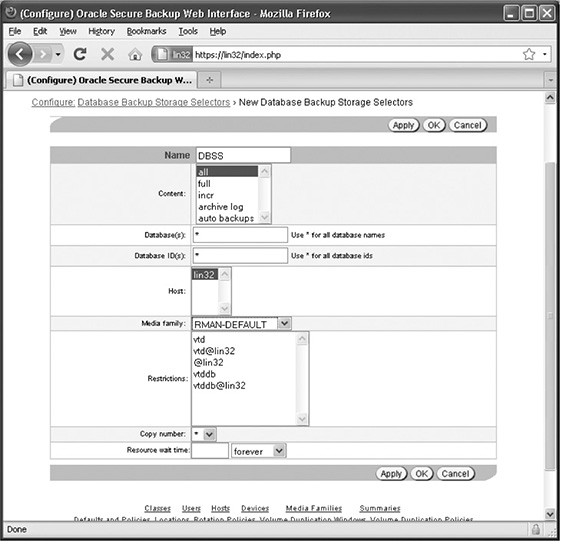
Task: Follow the Configure breadcrumb link
Action: click(x=53, y=103)
